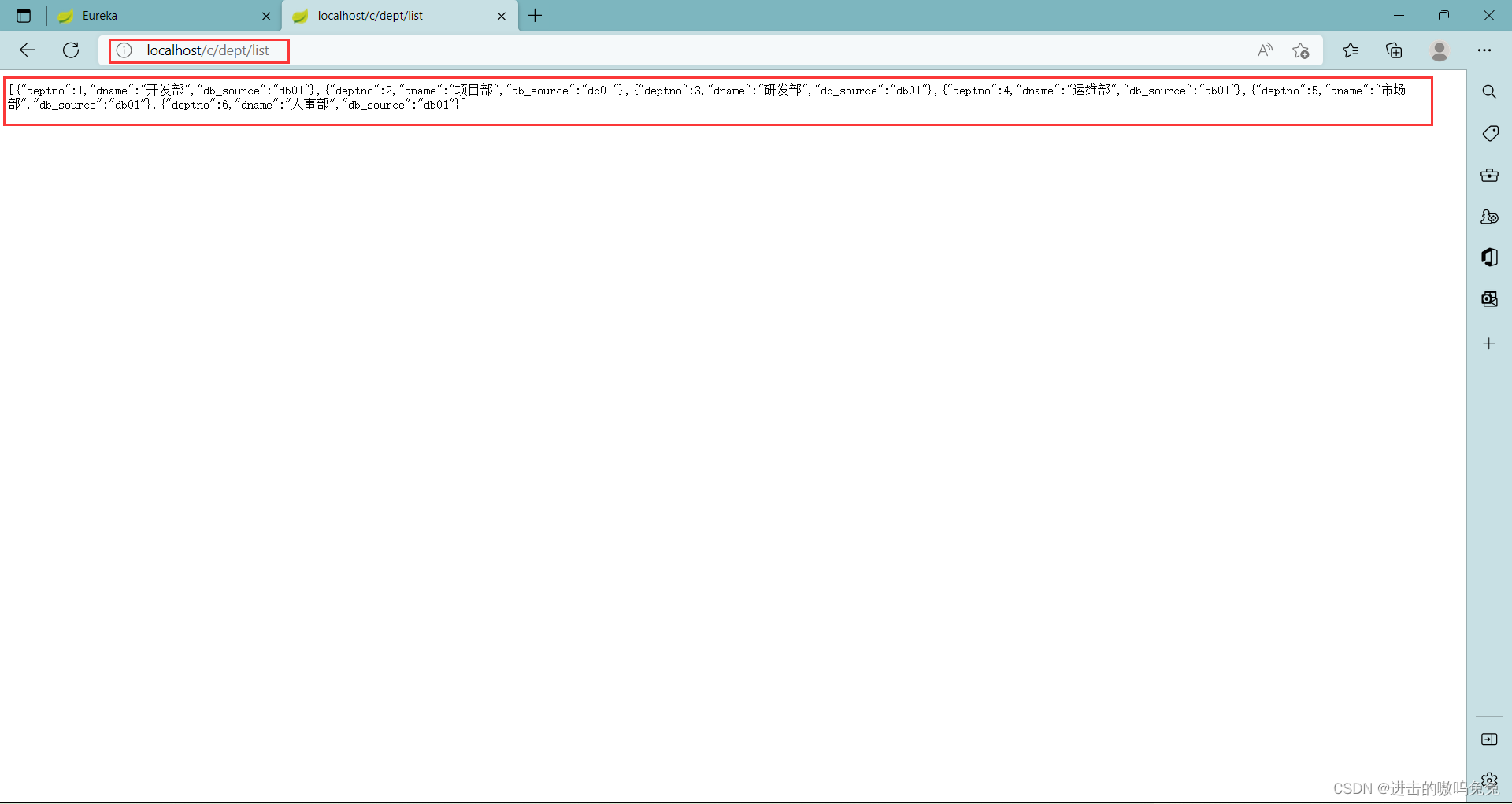
Task: Open the user profile avatar
Action: click(1440, 50)
